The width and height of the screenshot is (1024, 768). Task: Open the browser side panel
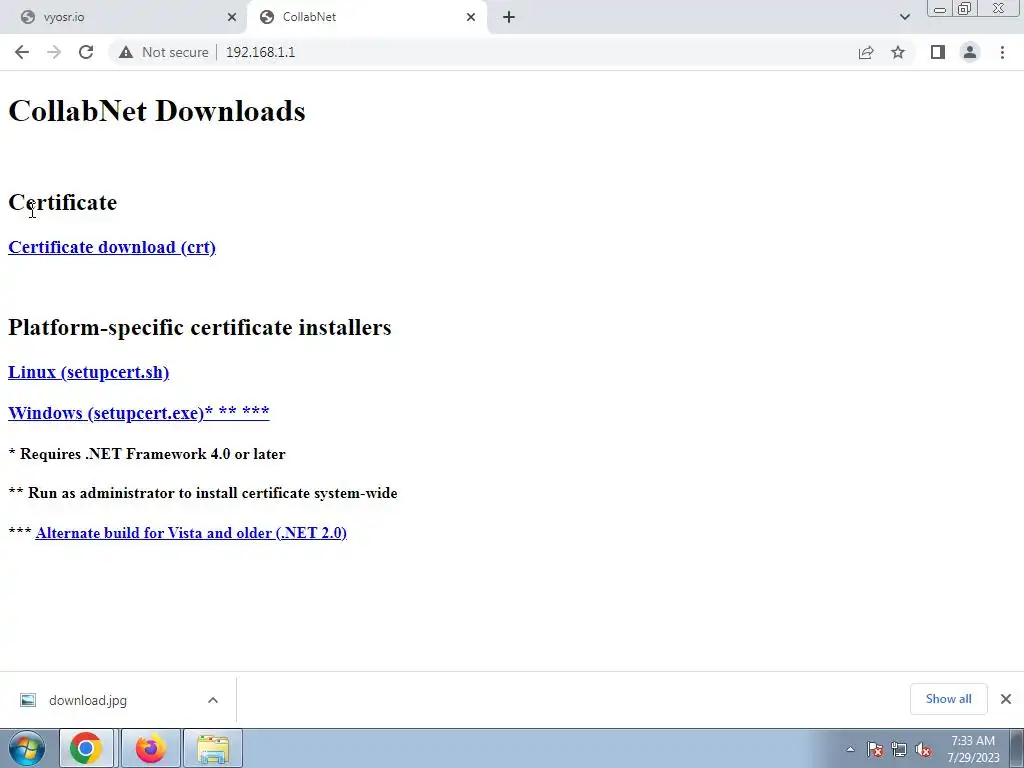coord(938,52)
